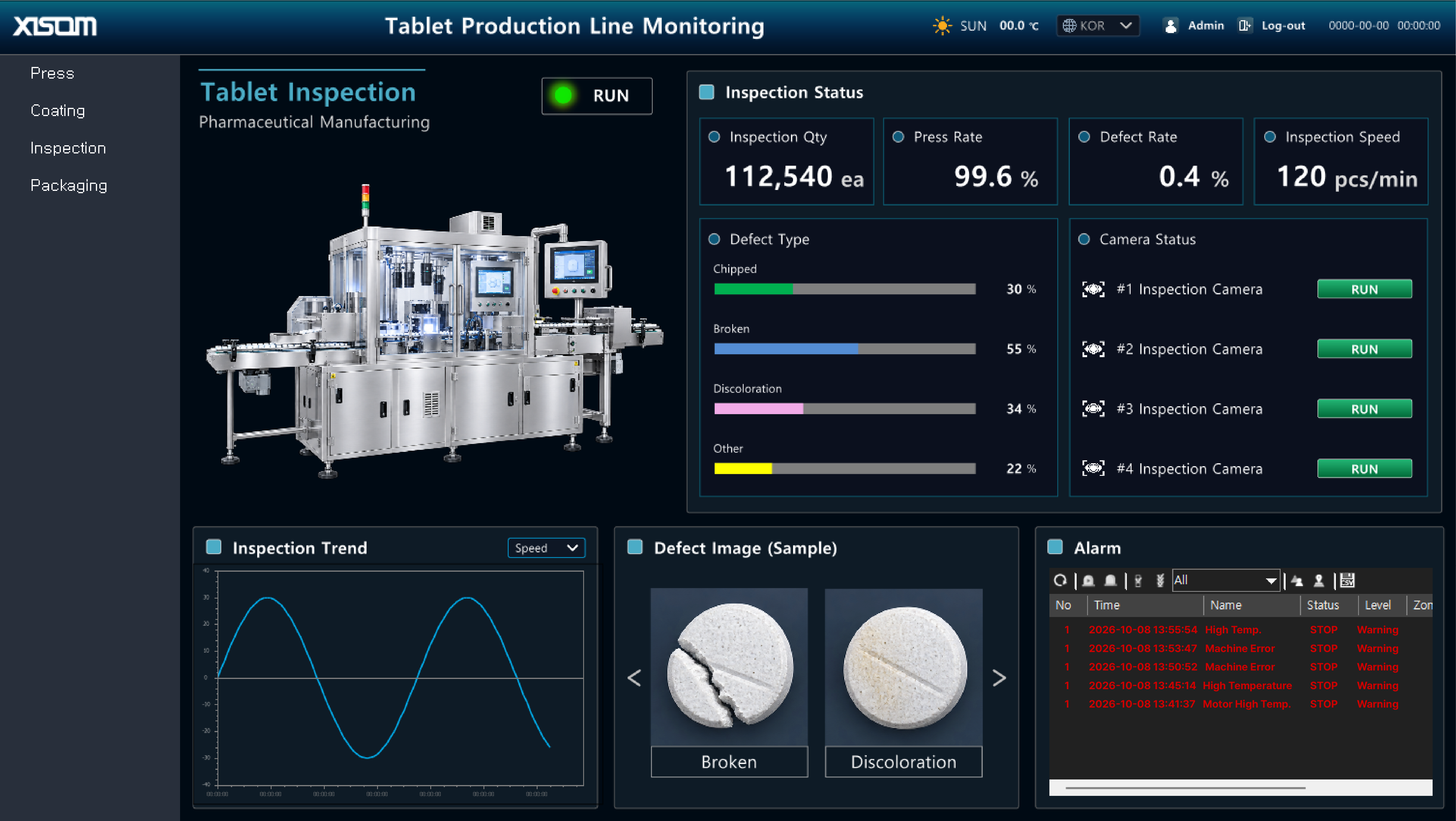Click the Alarm panel square icon
Image resolution: width=1456 pixels, height=821 pixels.
pyautogui.click(x=1055, y=547)
